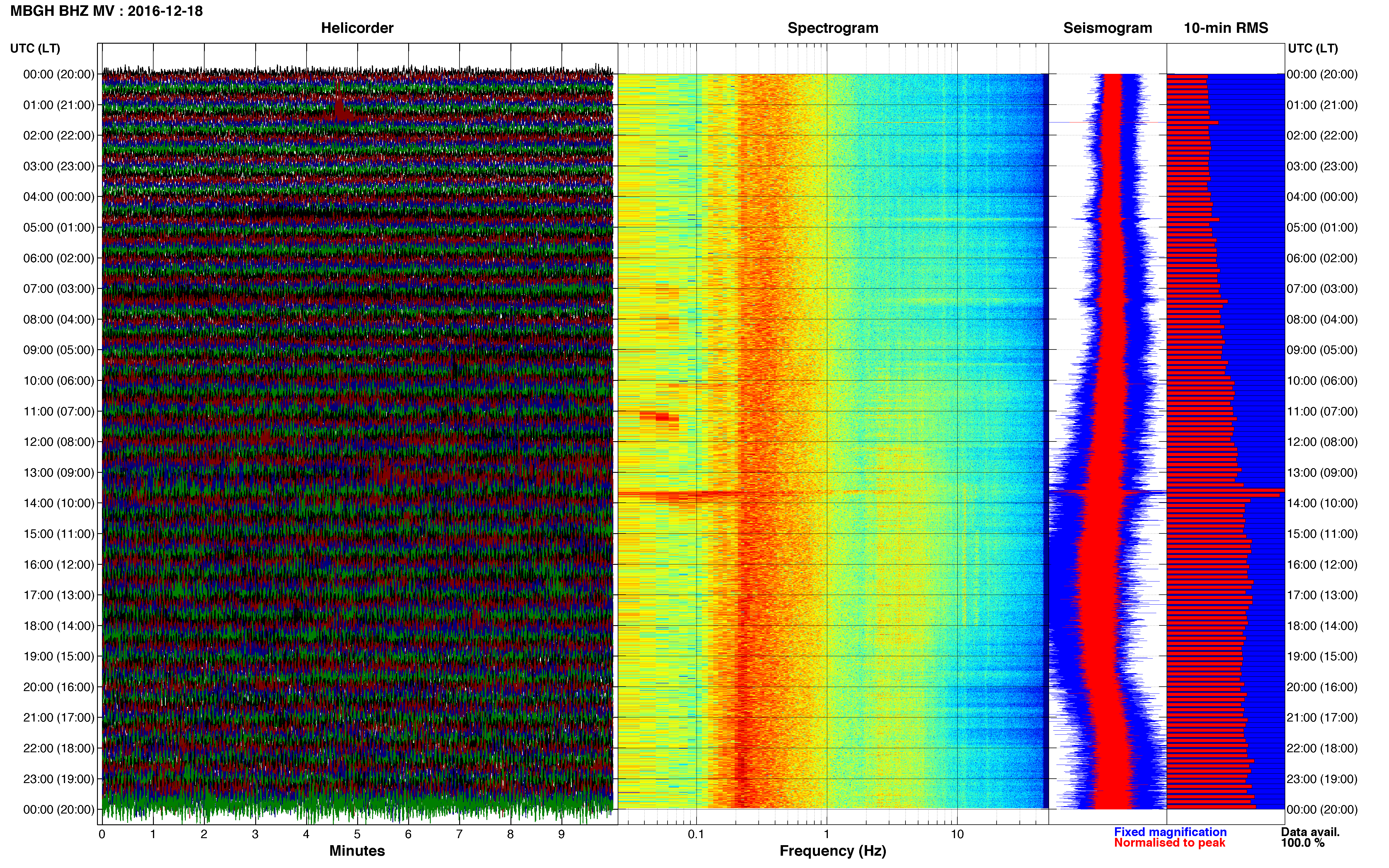Click RMS-side time label '20:00 (16:00)'

pyautogui.click(x=1322, y=687)
